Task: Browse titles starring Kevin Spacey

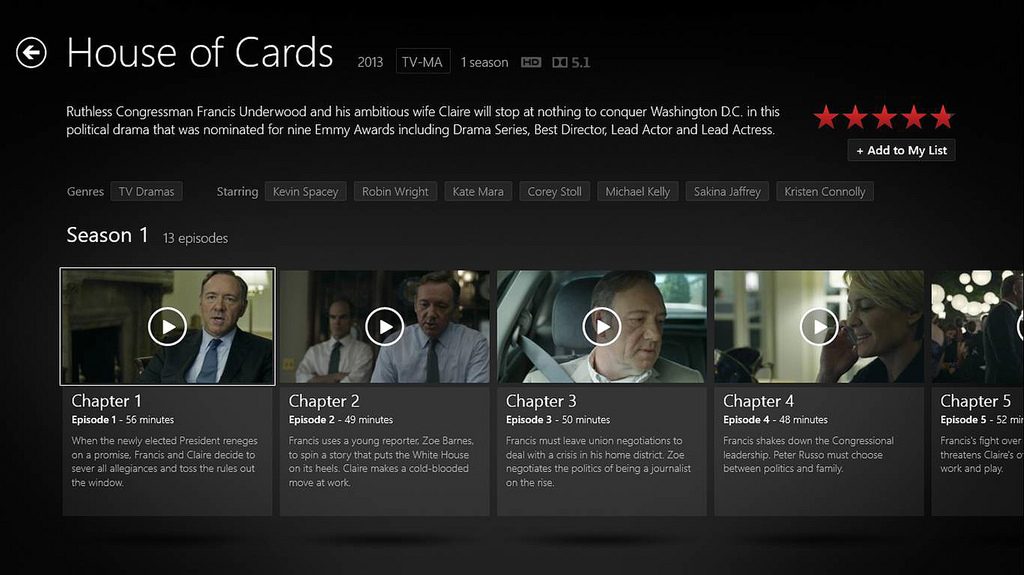Action: click(306, 191)
